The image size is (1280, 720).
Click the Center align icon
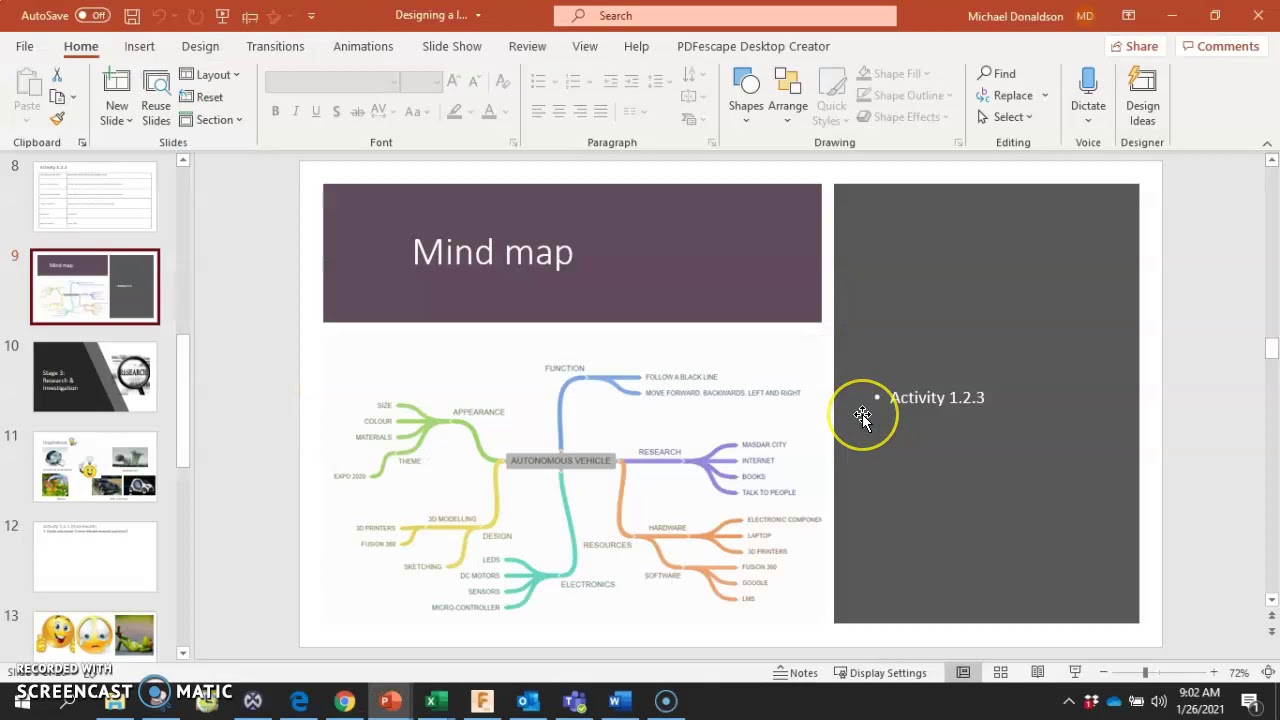coord(559,111)
